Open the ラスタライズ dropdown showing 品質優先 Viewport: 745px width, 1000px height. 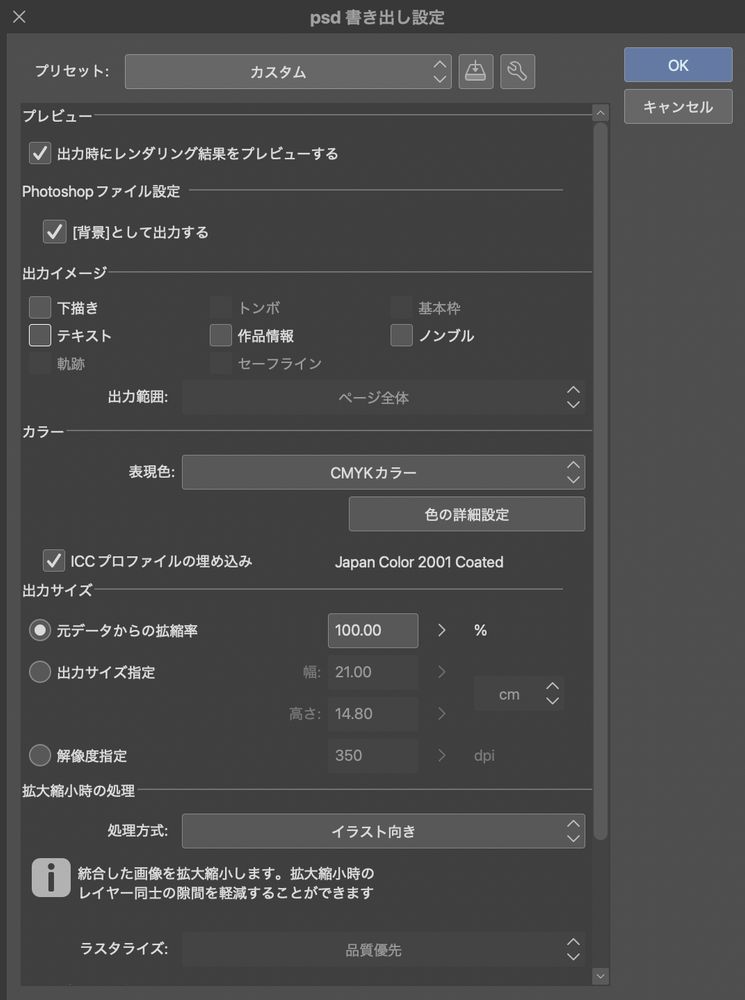(x=383, y=950)
